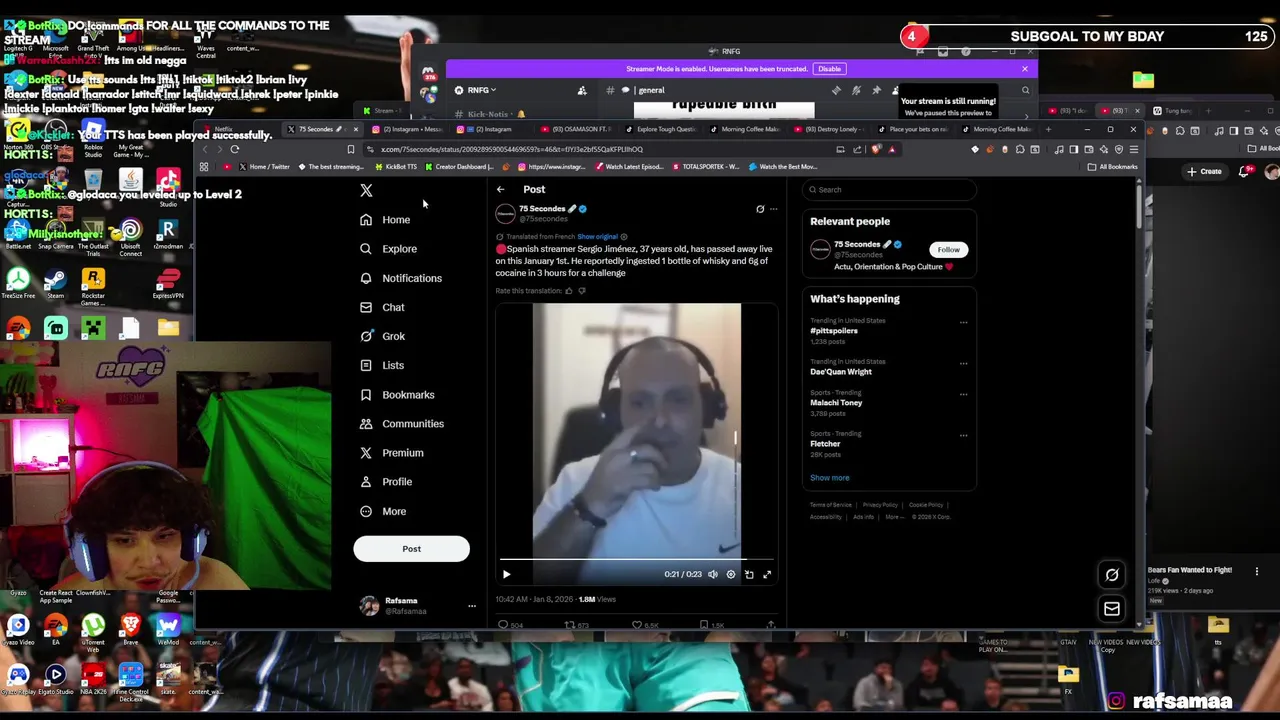Image resolution: width=1280 pixels, height=720 pixels.
Task: Like the post via the heart icon
Action: click(637, 625)
